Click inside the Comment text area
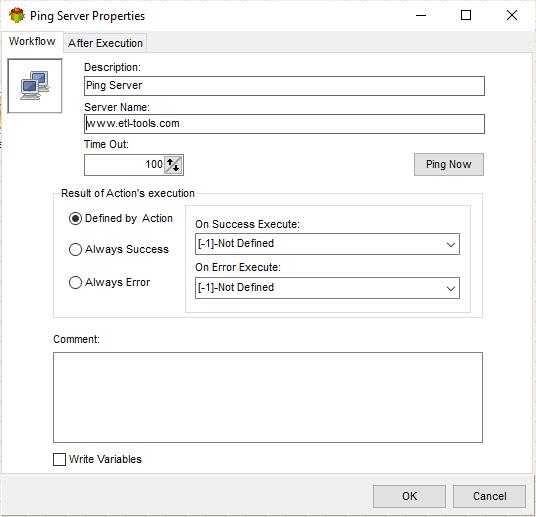Viewport: 536px width, 517px height. 268,397
